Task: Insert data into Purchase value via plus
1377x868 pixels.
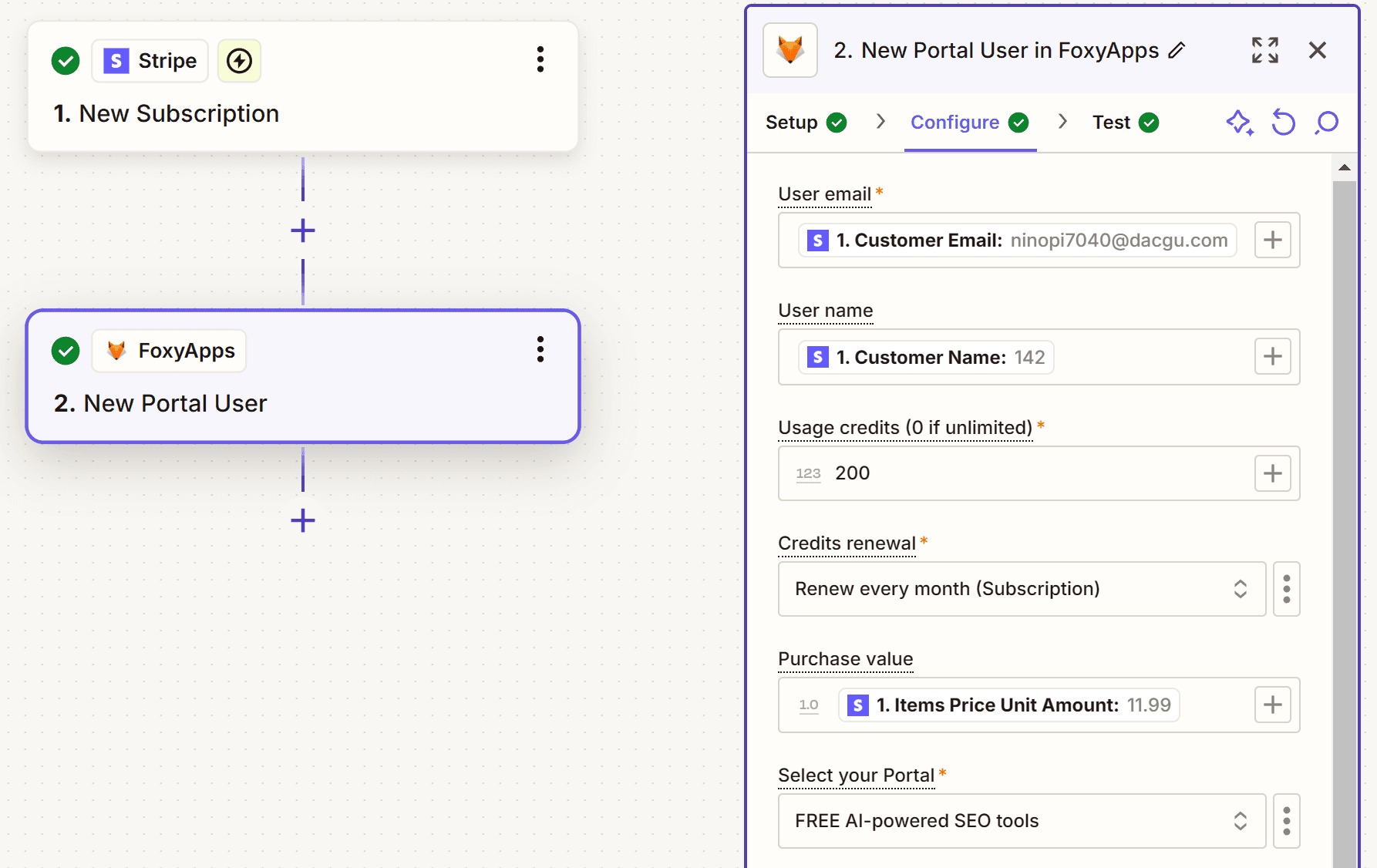Action: click(x=1273, y=704)
